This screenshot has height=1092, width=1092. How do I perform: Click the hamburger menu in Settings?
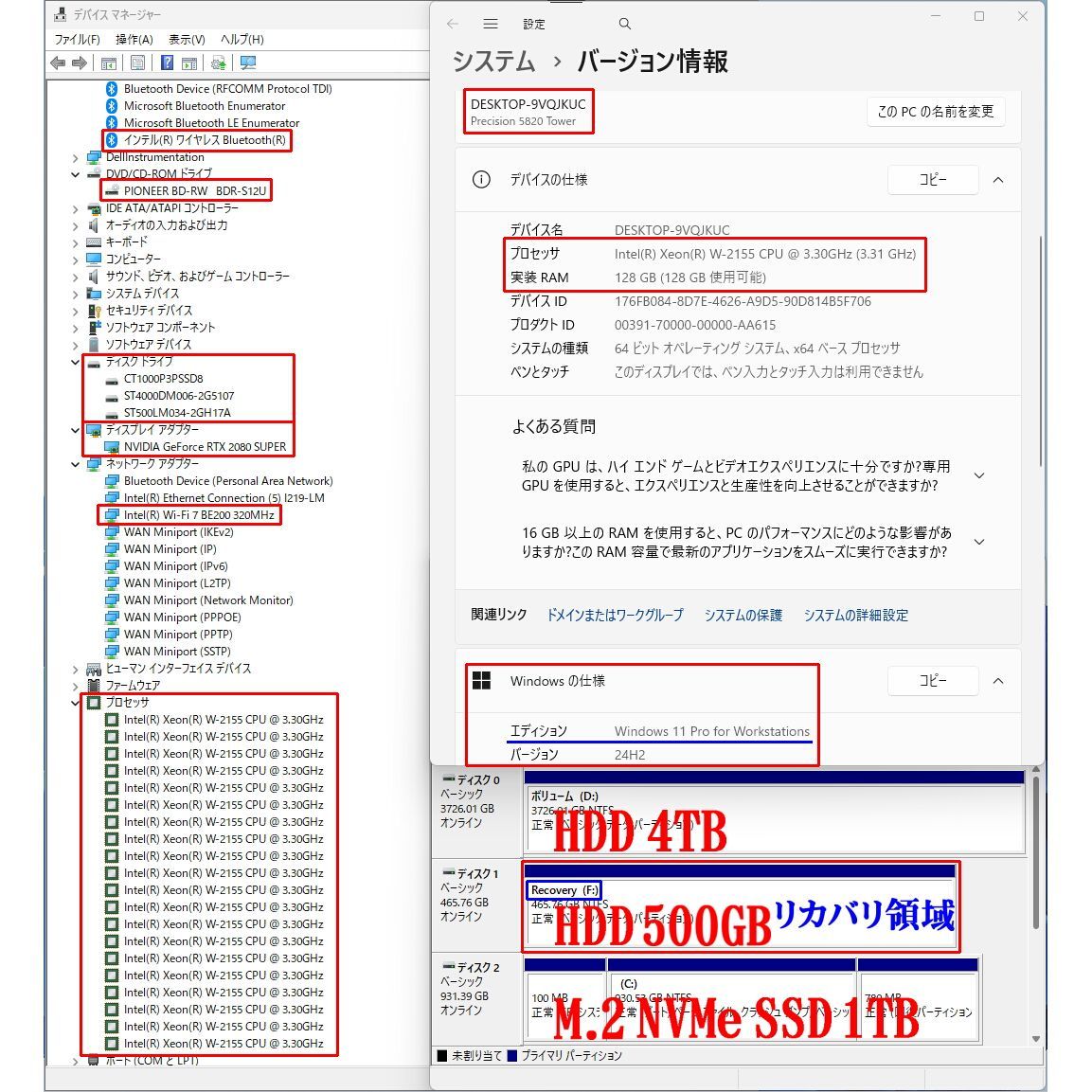point(491,24)
